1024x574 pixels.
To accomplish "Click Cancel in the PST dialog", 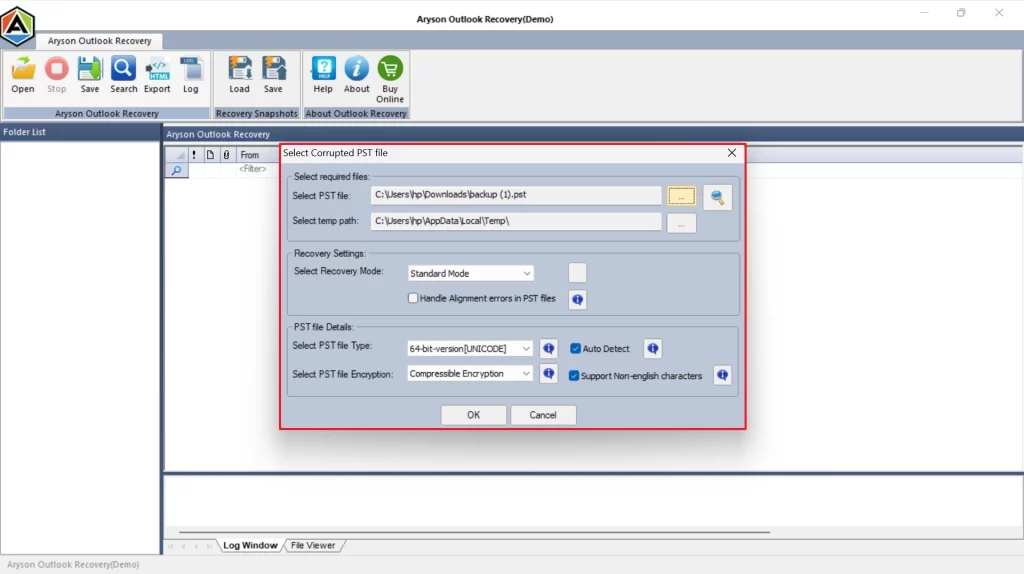I will point(543,415).
